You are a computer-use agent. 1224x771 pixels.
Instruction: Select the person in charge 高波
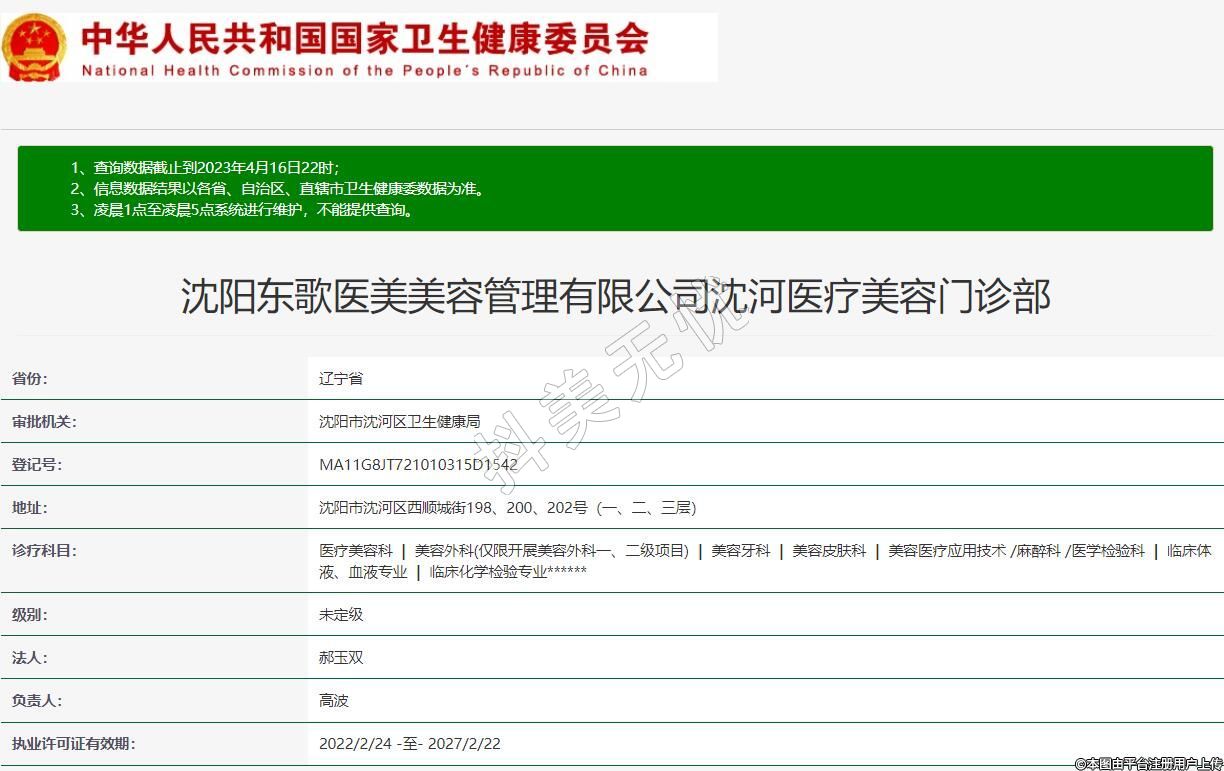click(x=334, y=701)
